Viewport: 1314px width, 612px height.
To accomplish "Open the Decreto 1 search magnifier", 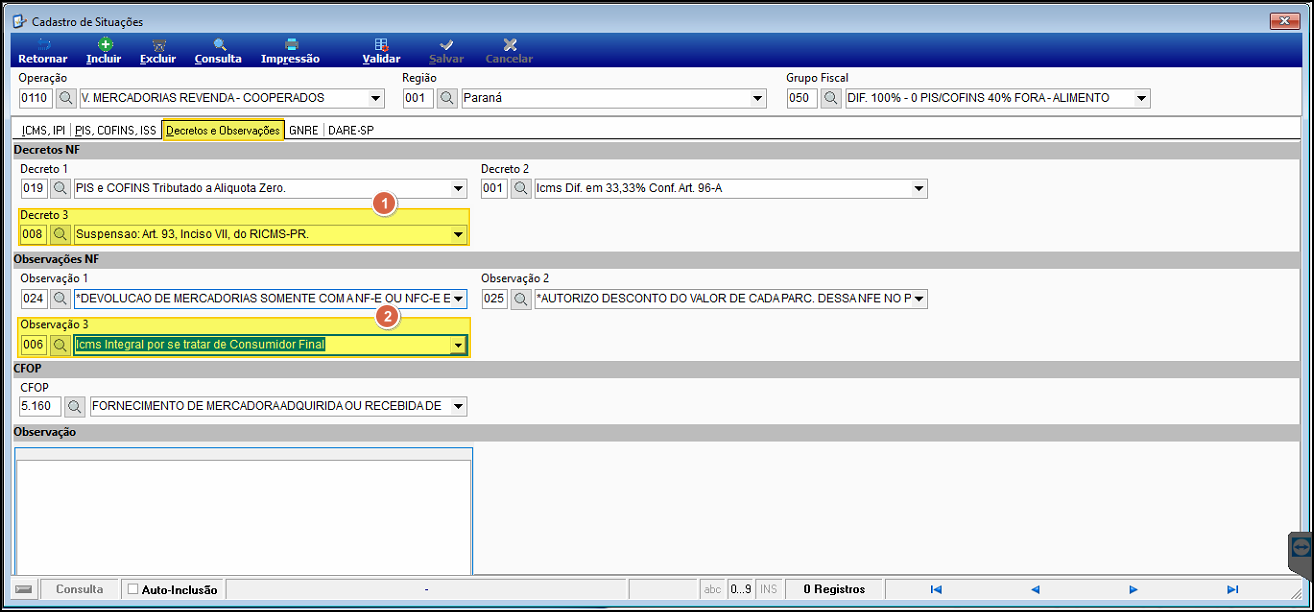I will pyautogui.click(x=62, y=188).
